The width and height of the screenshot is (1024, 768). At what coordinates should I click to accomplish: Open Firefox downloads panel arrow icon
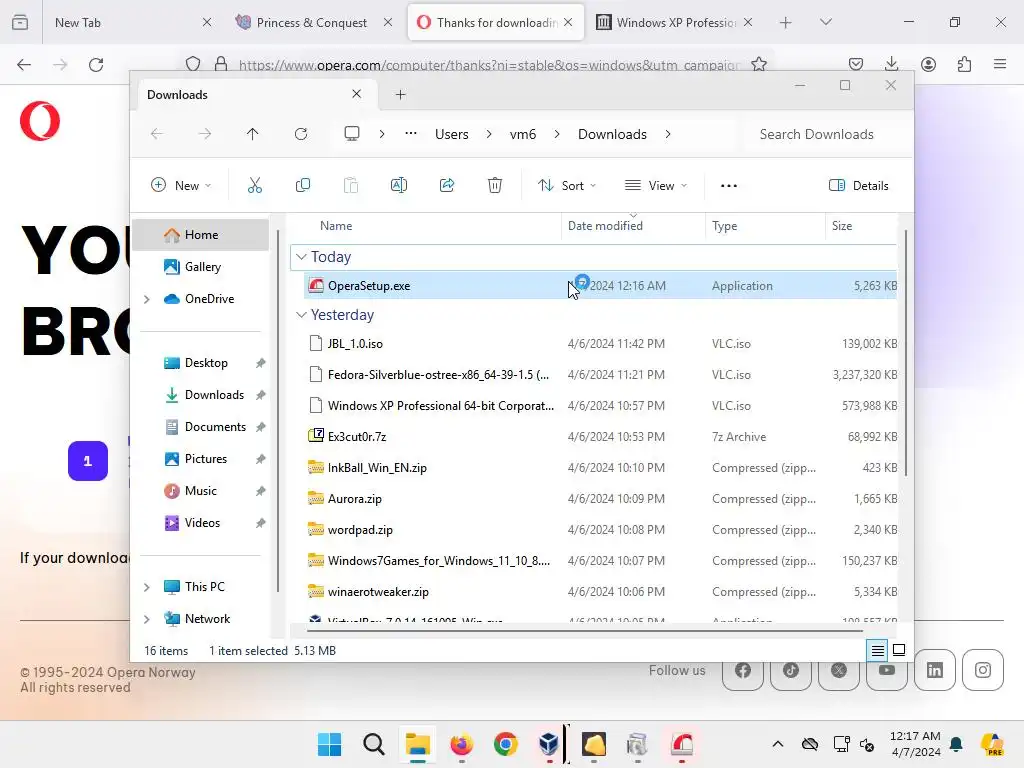click(x=891, y=64)
